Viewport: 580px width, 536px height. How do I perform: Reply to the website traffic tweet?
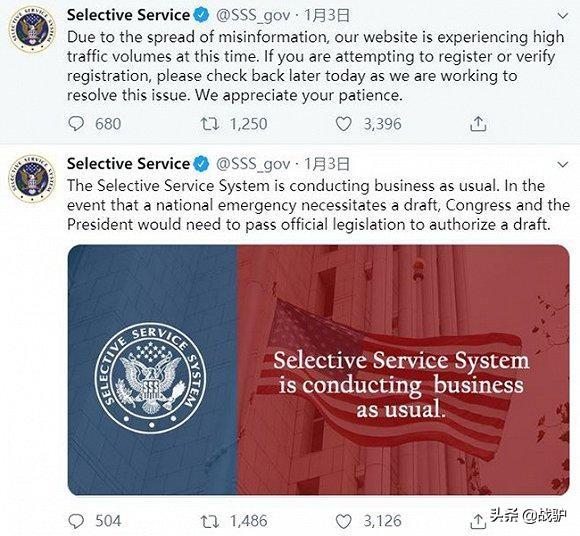[77, 124]
